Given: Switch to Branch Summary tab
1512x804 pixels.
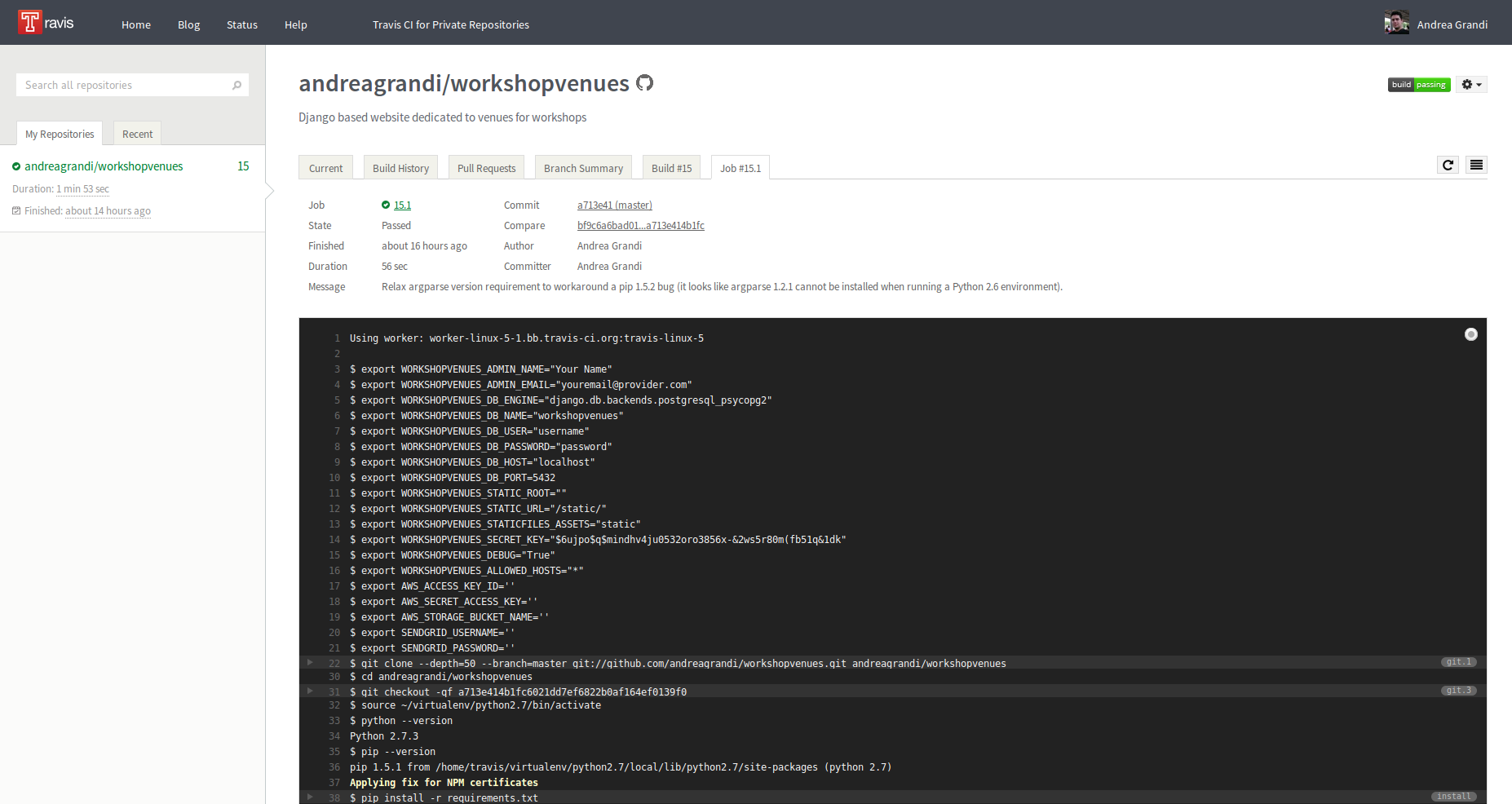Looking at the screenshot, I should 583,168.
